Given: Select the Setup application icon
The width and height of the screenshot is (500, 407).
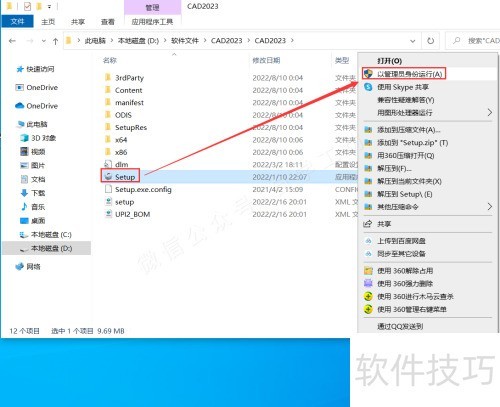Looking at the screenshot, I should point(108,176).
